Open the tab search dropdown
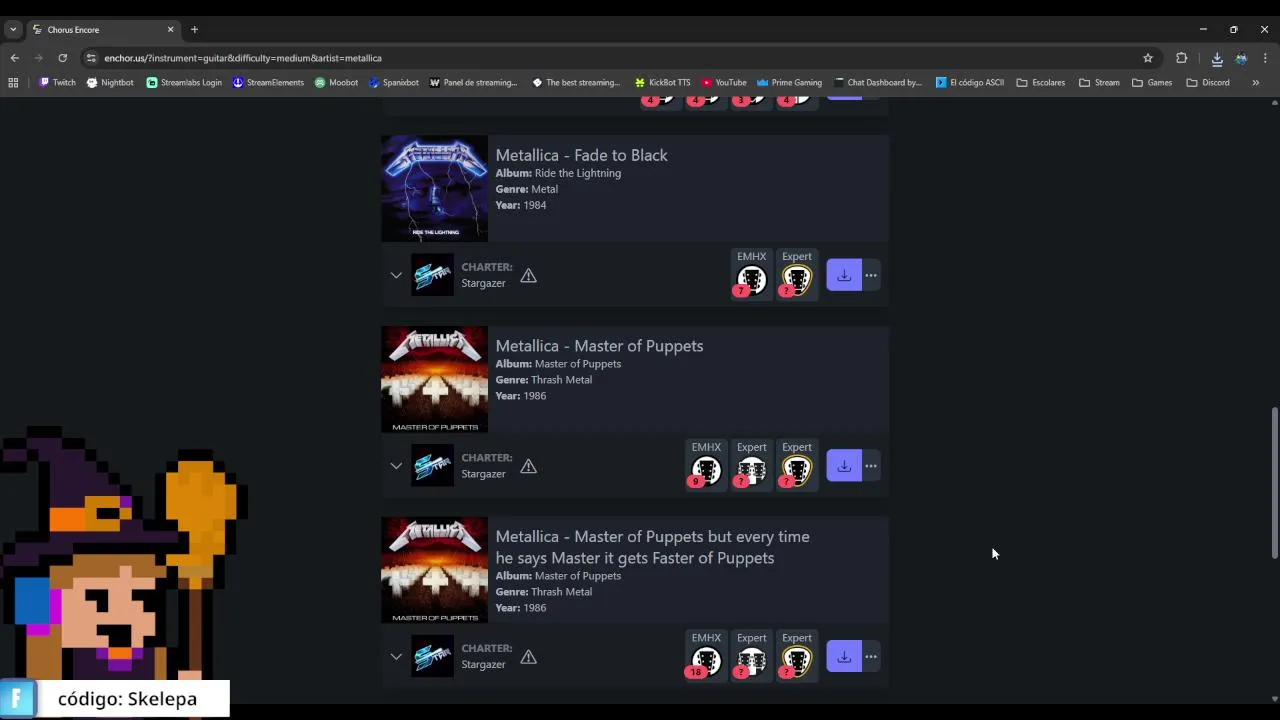The image size is (1280, 720). (x=13, y=30)
